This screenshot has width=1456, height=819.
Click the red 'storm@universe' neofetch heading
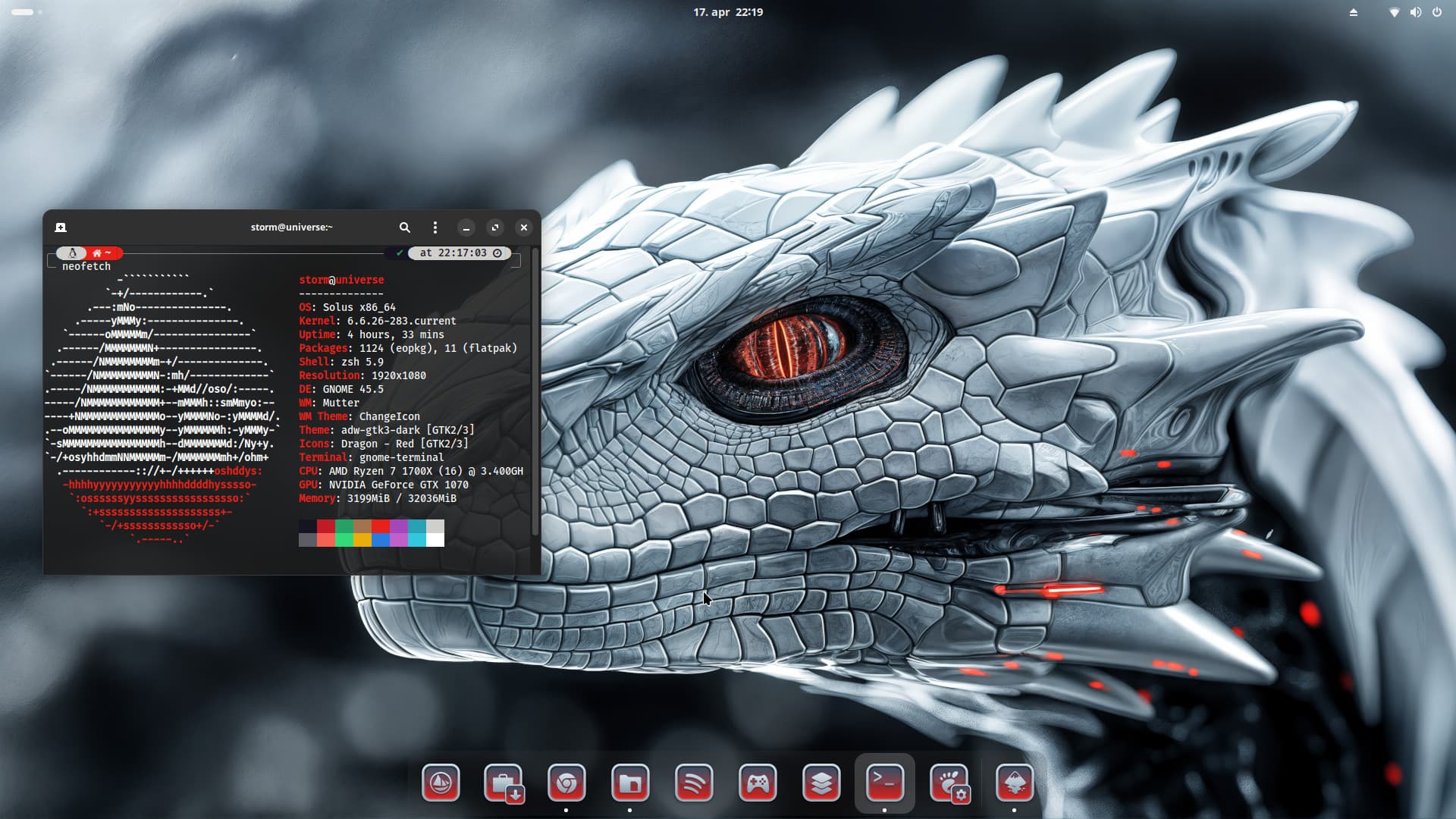(341, 280)
